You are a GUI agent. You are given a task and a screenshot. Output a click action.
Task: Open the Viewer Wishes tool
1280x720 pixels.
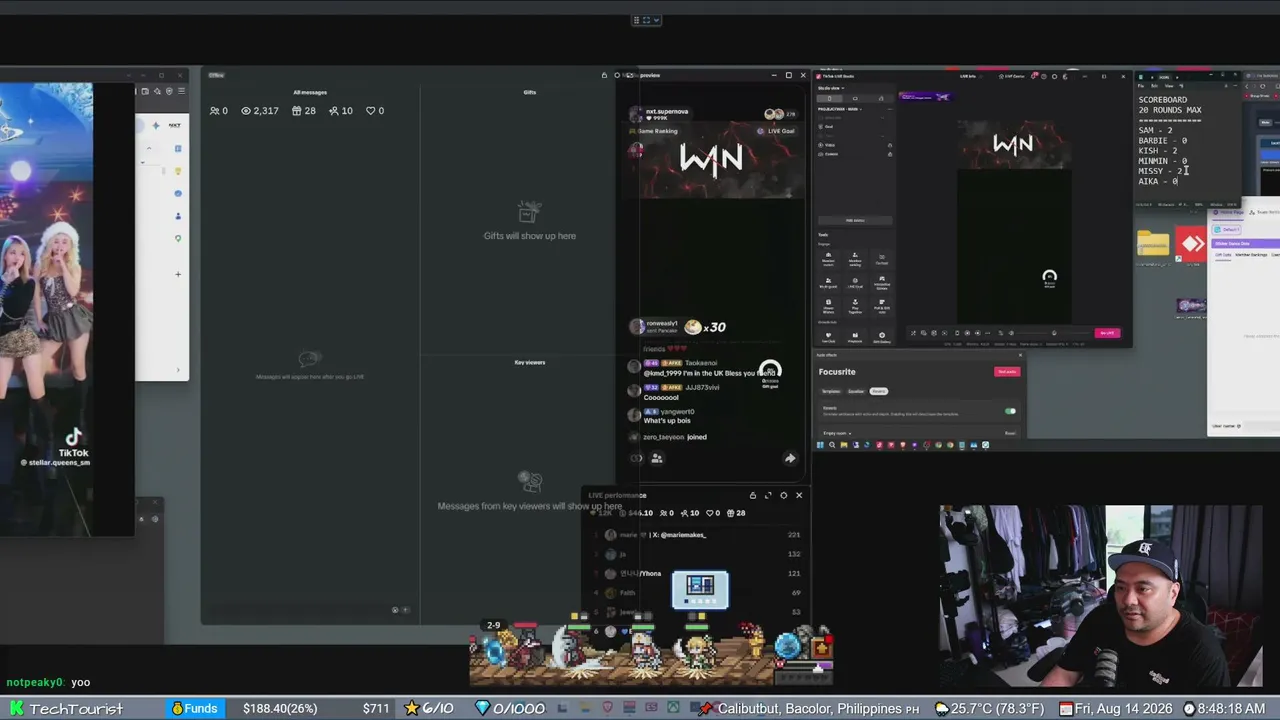point(828,308)
